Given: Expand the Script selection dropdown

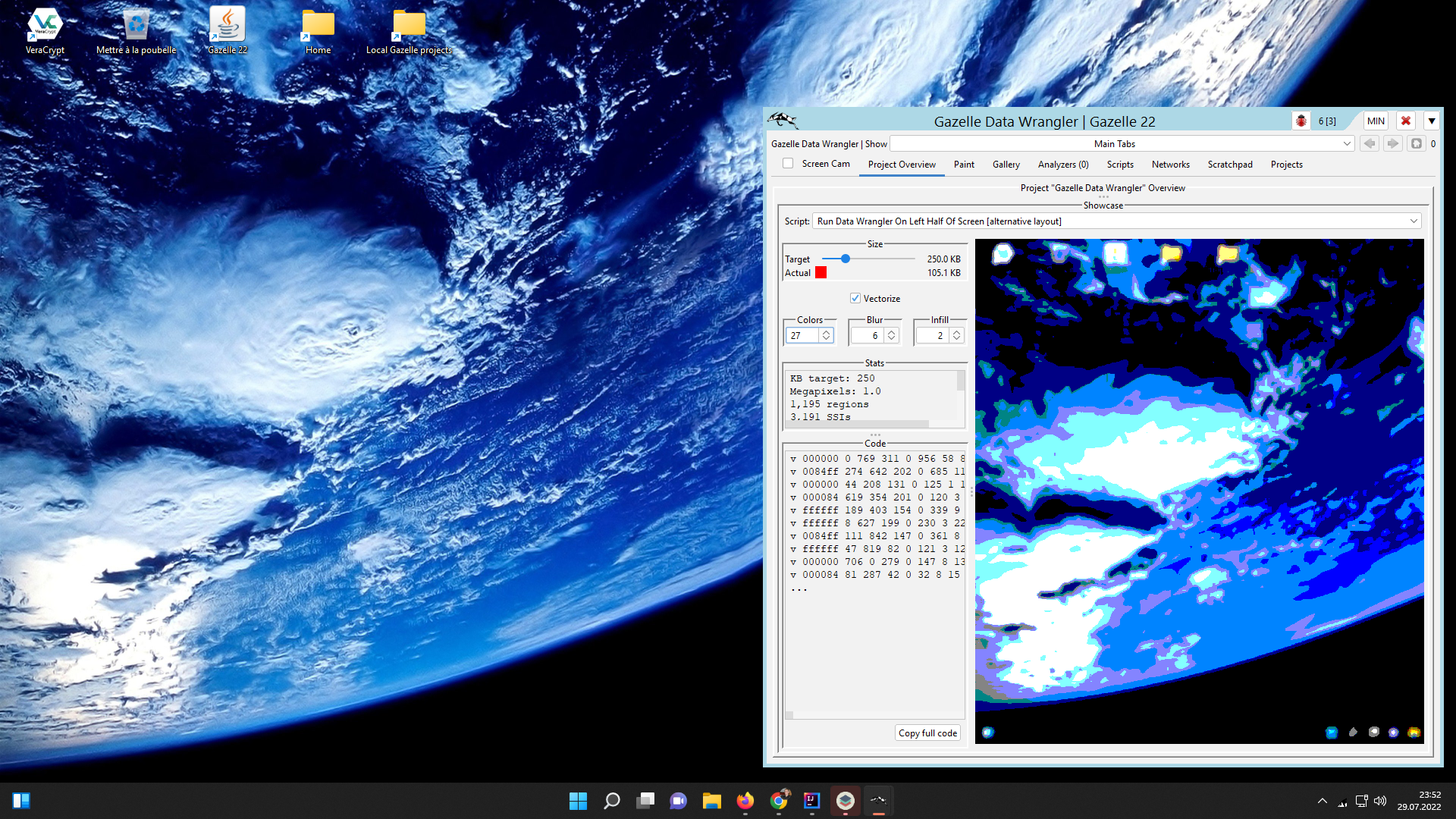Looking at the screenshot, I should click(1414, 221).
